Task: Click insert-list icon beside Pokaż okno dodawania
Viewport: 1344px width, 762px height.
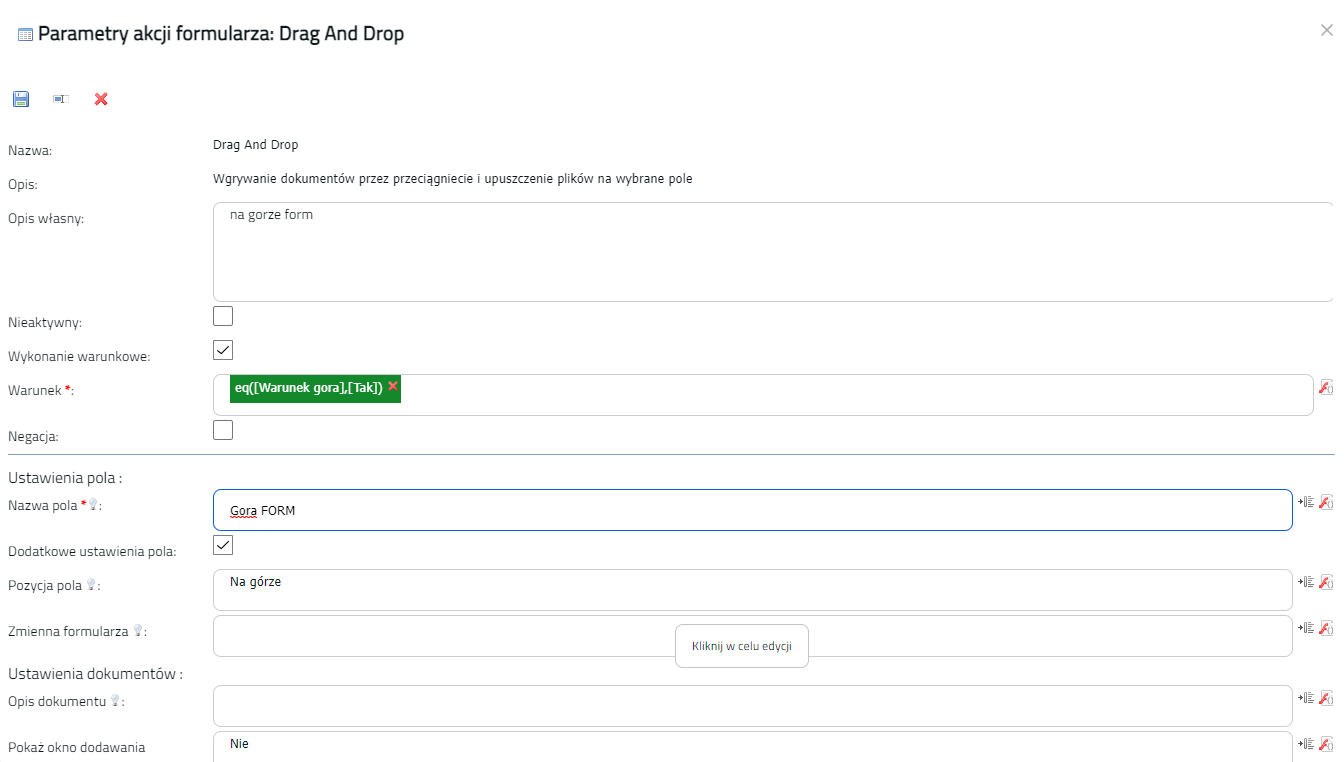Action: pos(1306,744)
